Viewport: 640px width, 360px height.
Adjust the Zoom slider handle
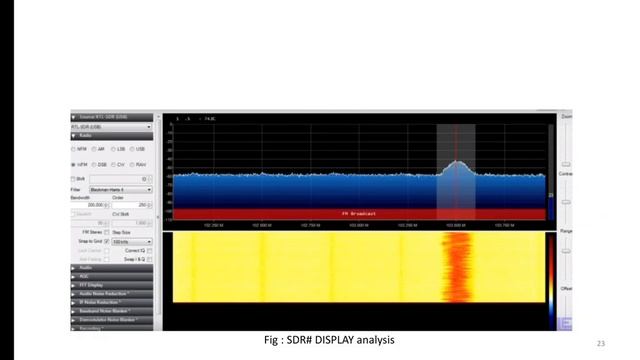pos(566,164)
